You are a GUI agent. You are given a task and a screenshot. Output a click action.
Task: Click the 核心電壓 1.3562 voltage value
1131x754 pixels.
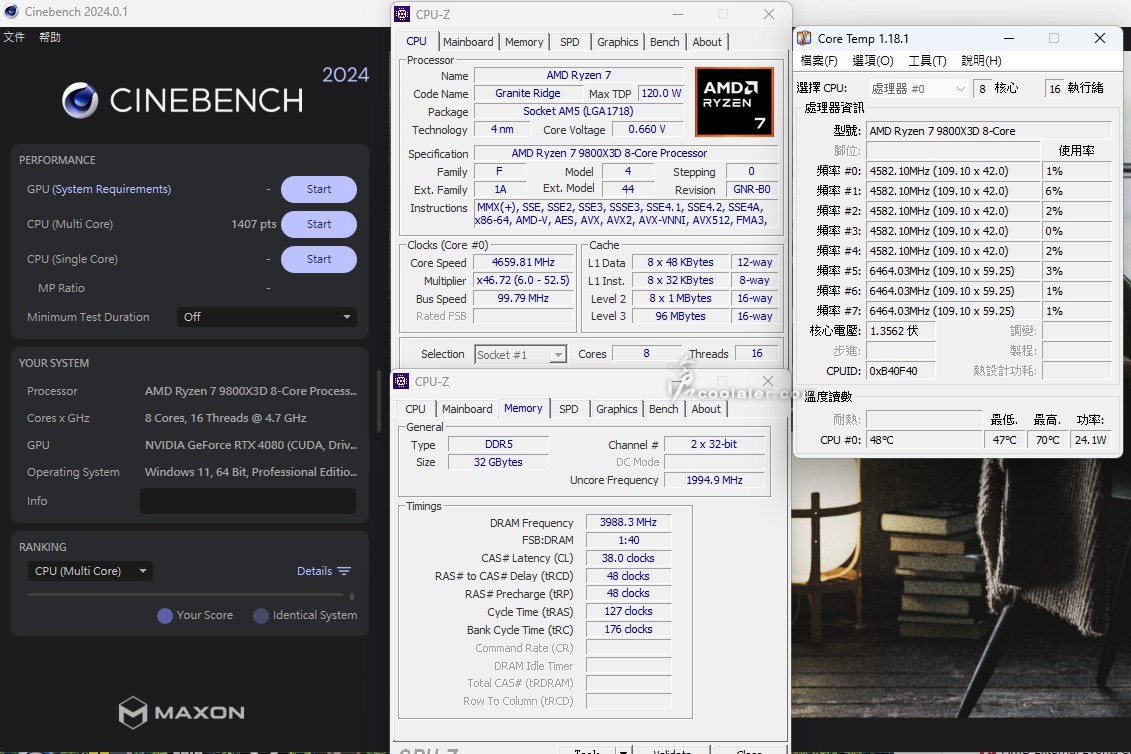point(900,330)
